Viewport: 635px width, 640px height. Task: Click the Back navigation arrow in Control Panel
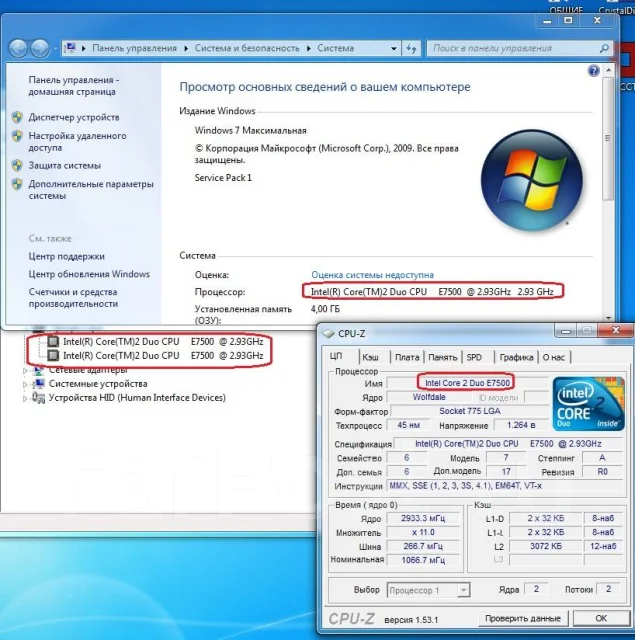pyautogui.click(x=18, y=49)
